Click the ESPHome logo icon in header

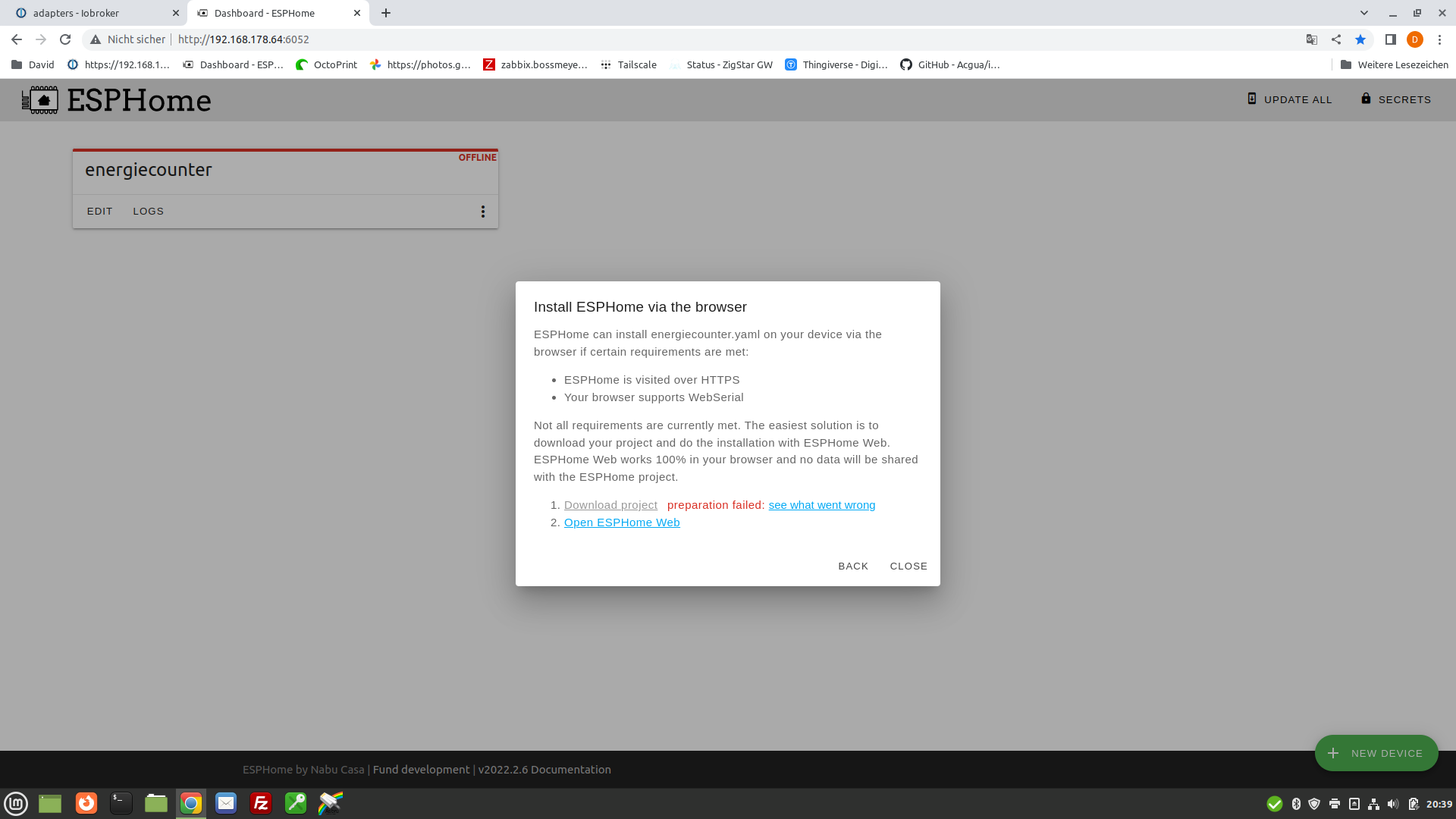[x=39, y=100]
